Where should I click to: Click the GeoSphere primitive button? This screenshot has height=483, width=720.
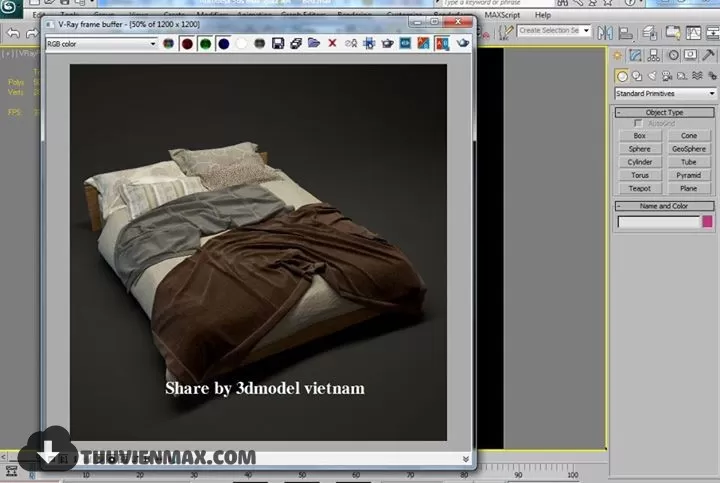(x=689, y=149)
